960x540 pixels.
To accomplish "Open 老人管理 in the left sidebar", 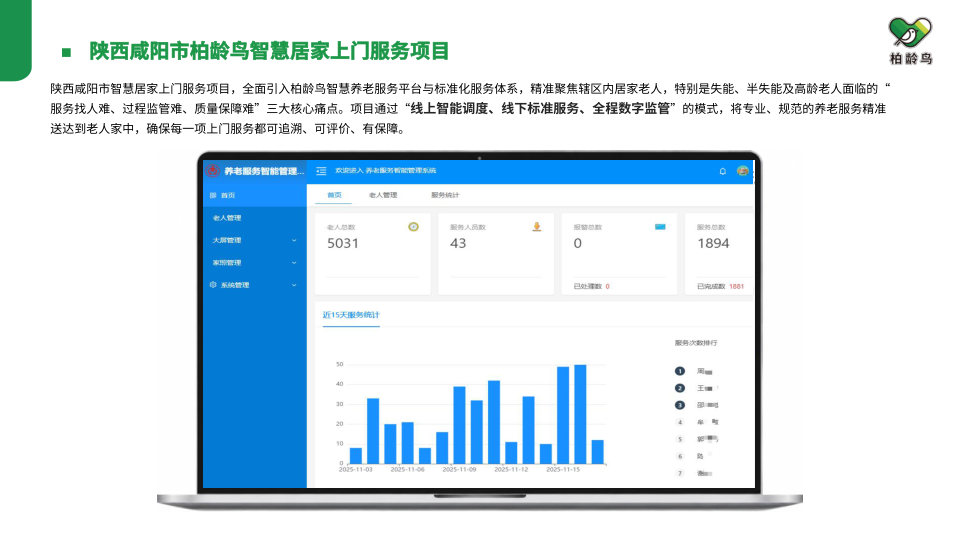I will click(x=255, y=218).
